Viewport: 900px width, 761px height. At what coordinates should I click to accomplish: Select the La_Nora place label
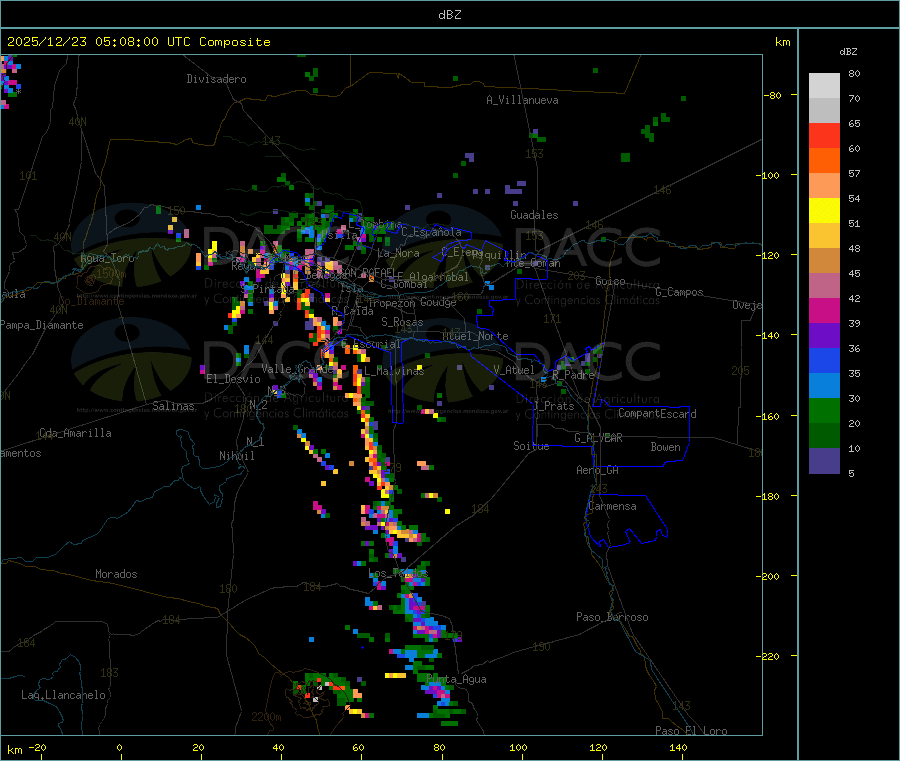pyautogui.click(x=398, y=253)
